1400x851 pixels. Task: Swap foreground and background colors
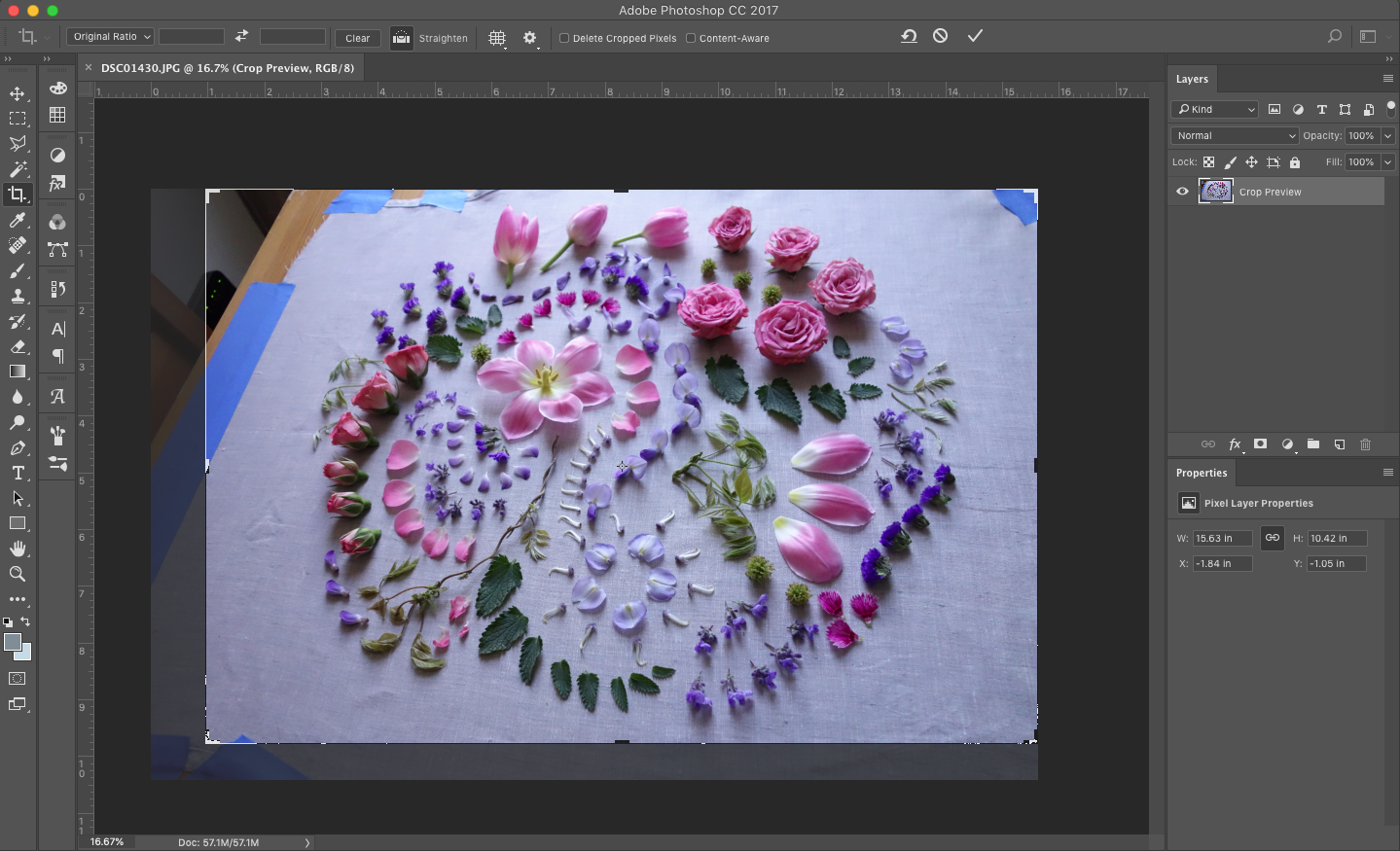25,621
